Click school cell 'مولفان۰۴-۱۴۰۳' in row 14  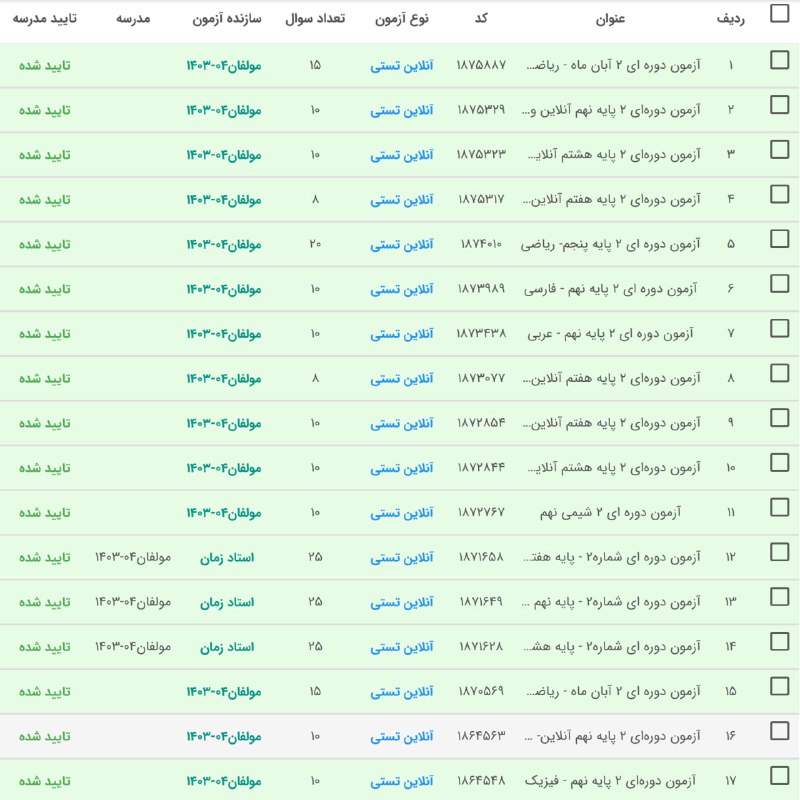[133, 647]
